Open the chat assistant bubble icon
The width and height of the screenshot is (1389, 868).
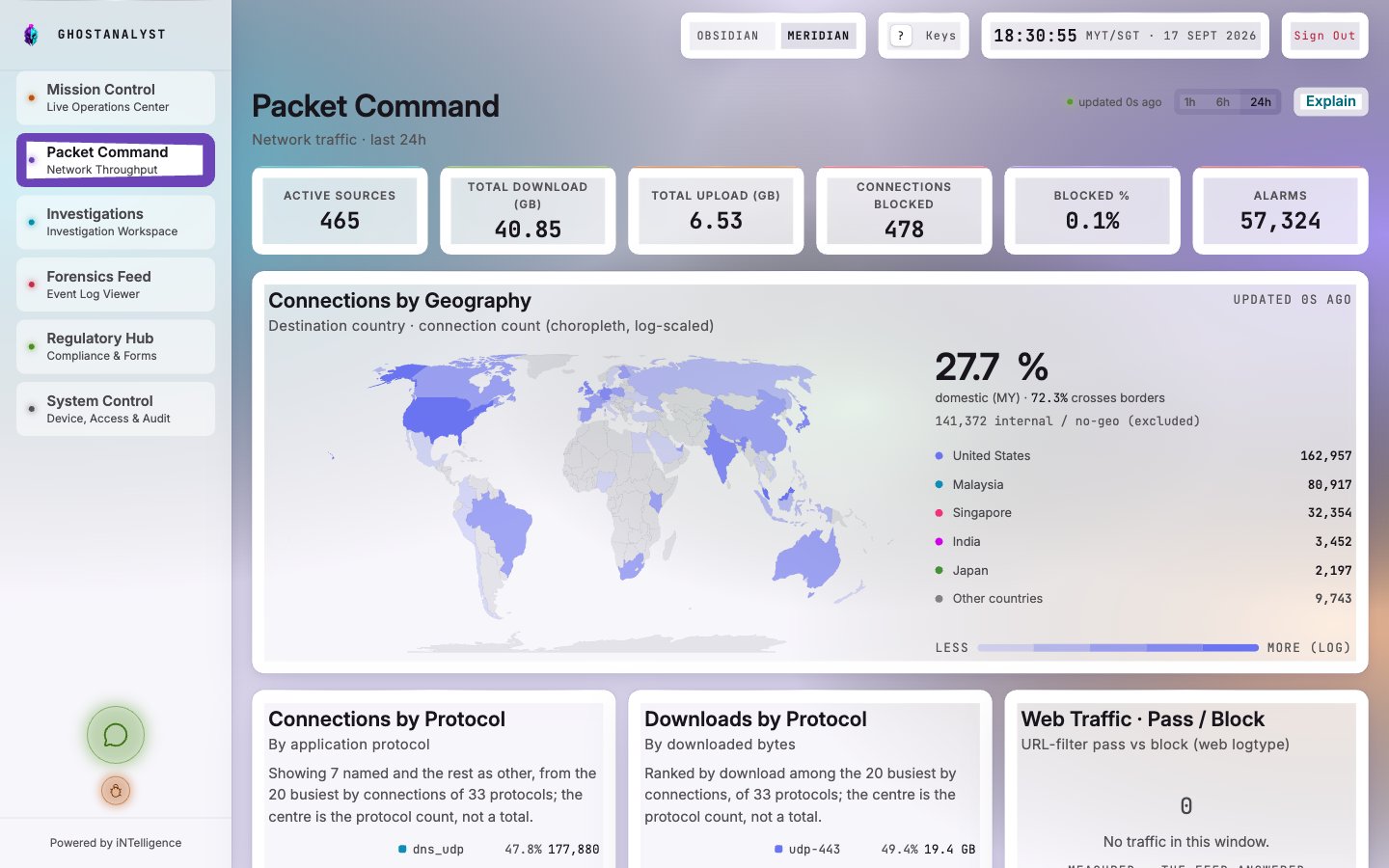pos(116,735)
